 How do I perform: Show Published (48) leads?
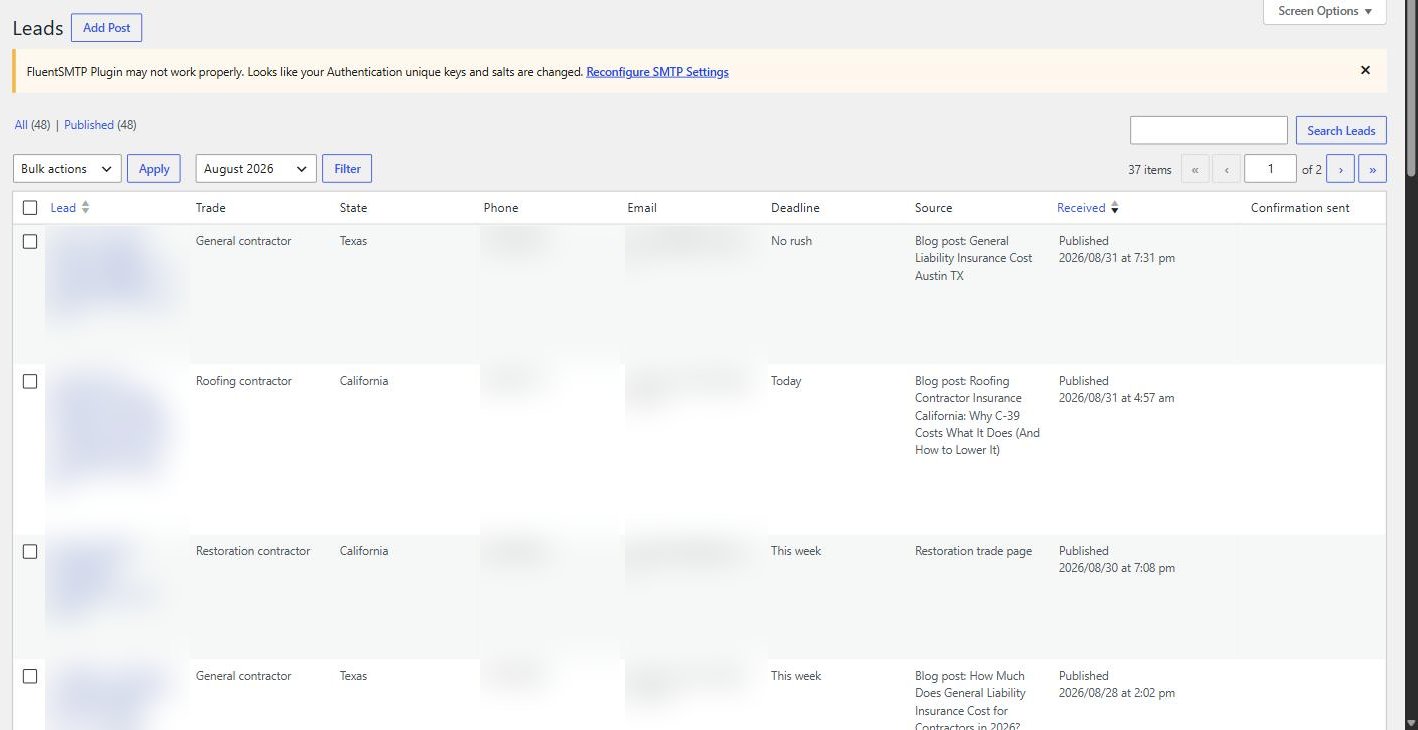[100, 125]
